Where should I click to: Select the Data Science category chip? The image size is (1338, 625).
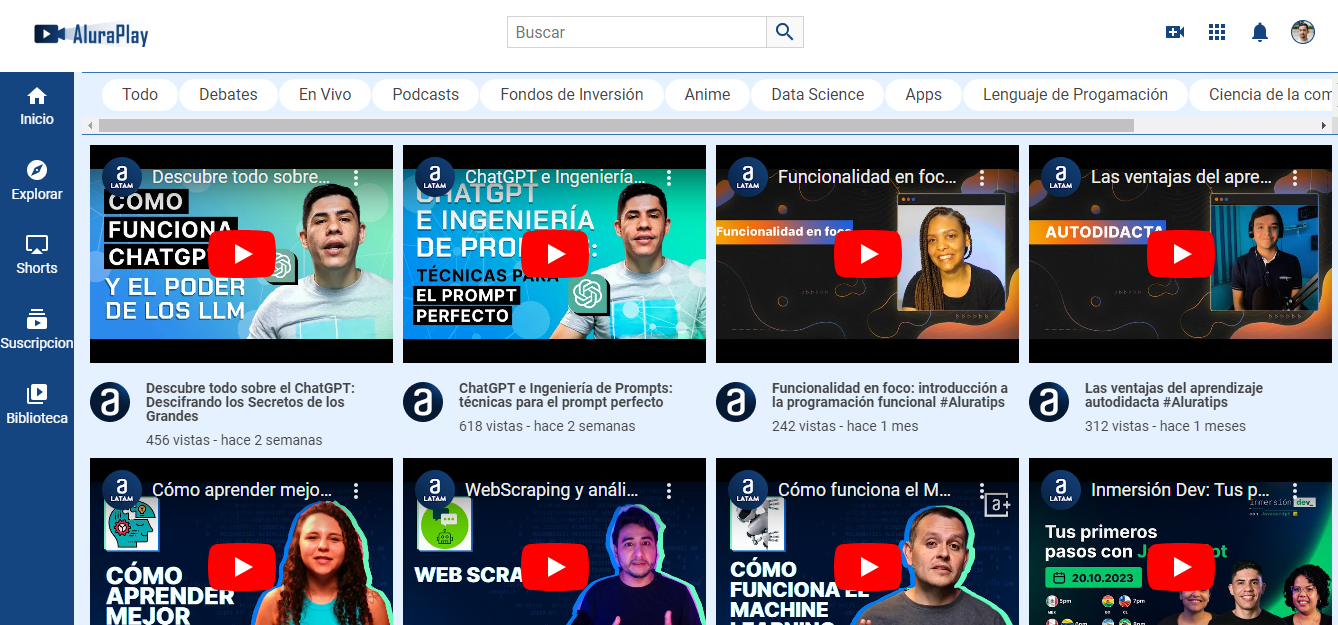(818, 94)
